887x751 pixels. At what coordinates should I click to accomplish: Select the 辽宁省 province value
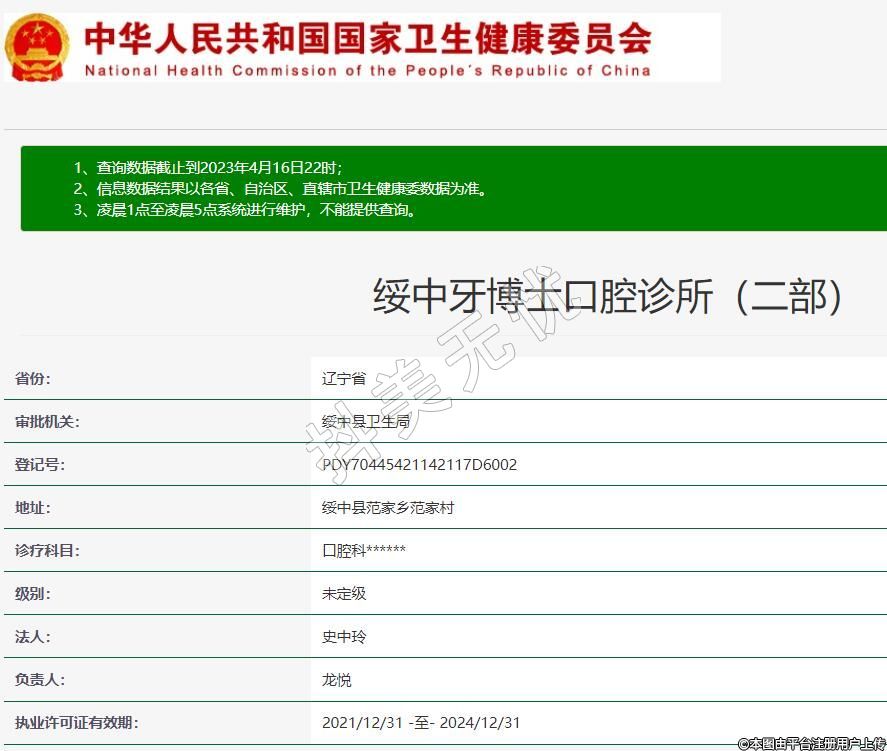[344, 379]
